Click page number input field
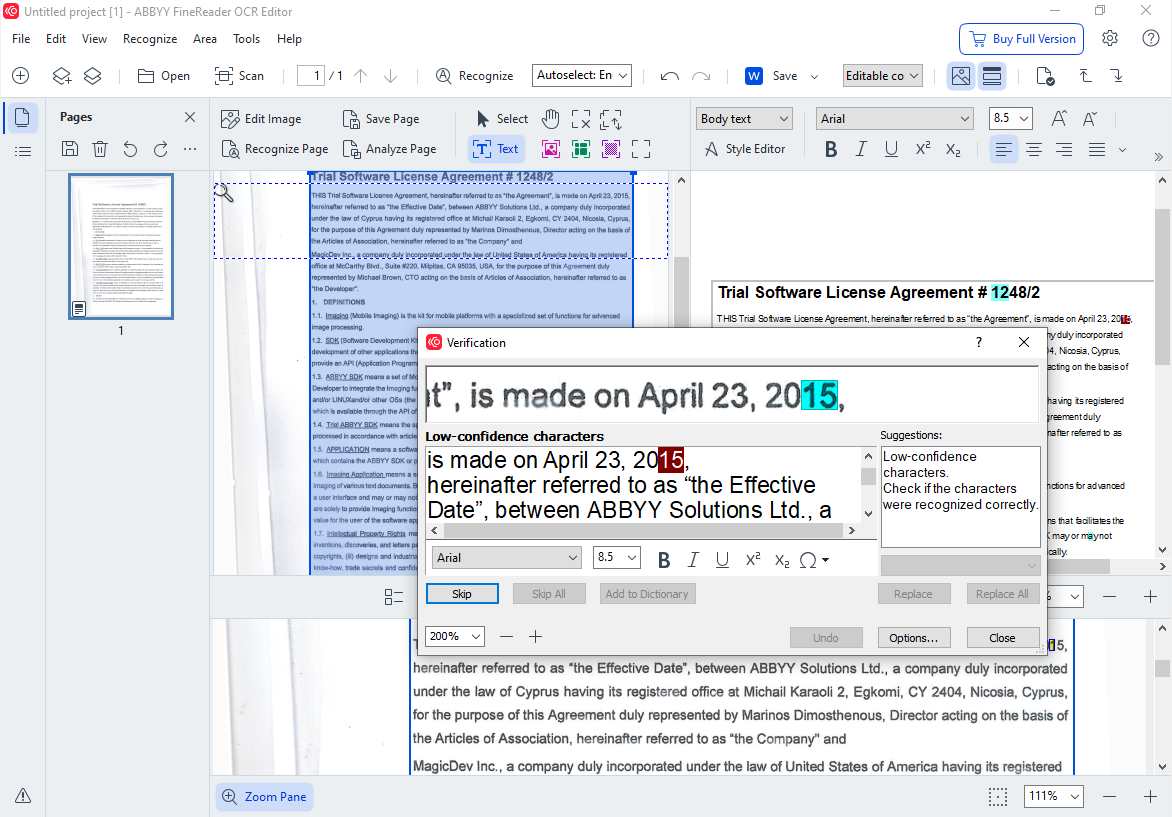The image size is (1172, 817). (310, 75)
